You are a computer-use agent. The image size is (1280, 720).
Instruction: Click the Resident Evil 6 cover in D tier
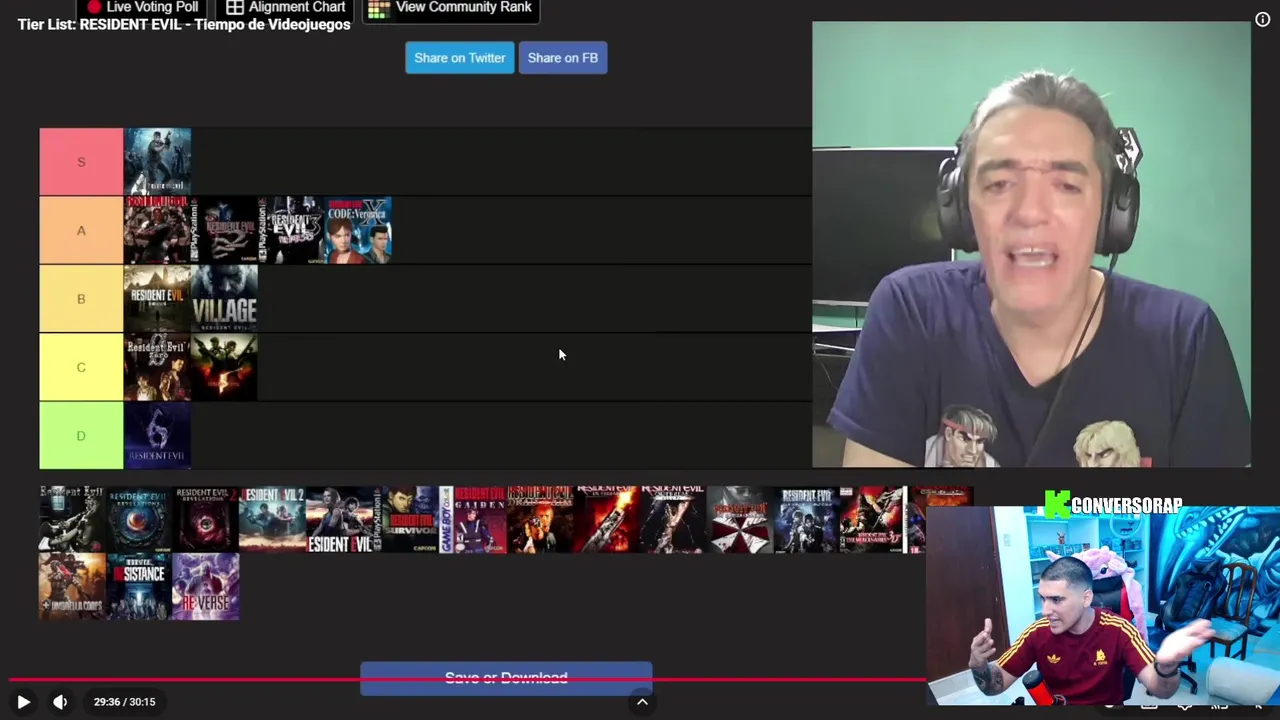pyautogui.click(x=157, y=436)
